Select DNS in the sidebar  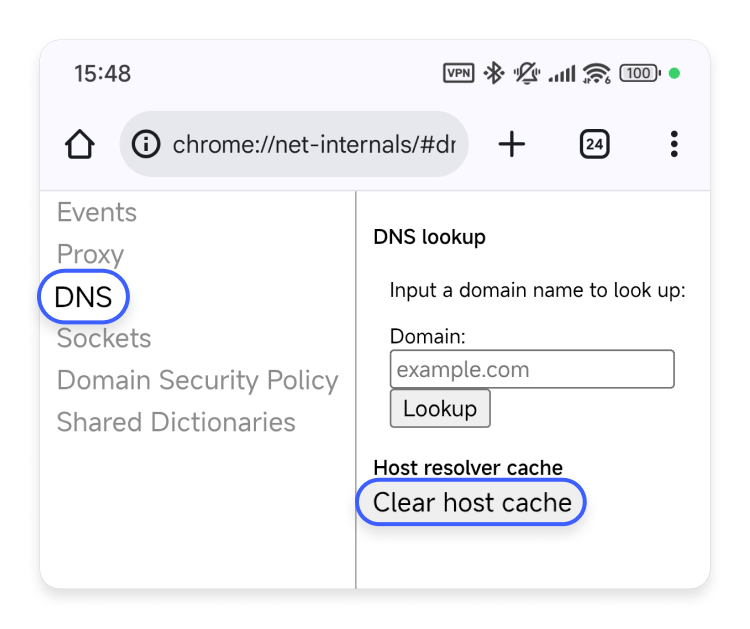coord(83,297)
